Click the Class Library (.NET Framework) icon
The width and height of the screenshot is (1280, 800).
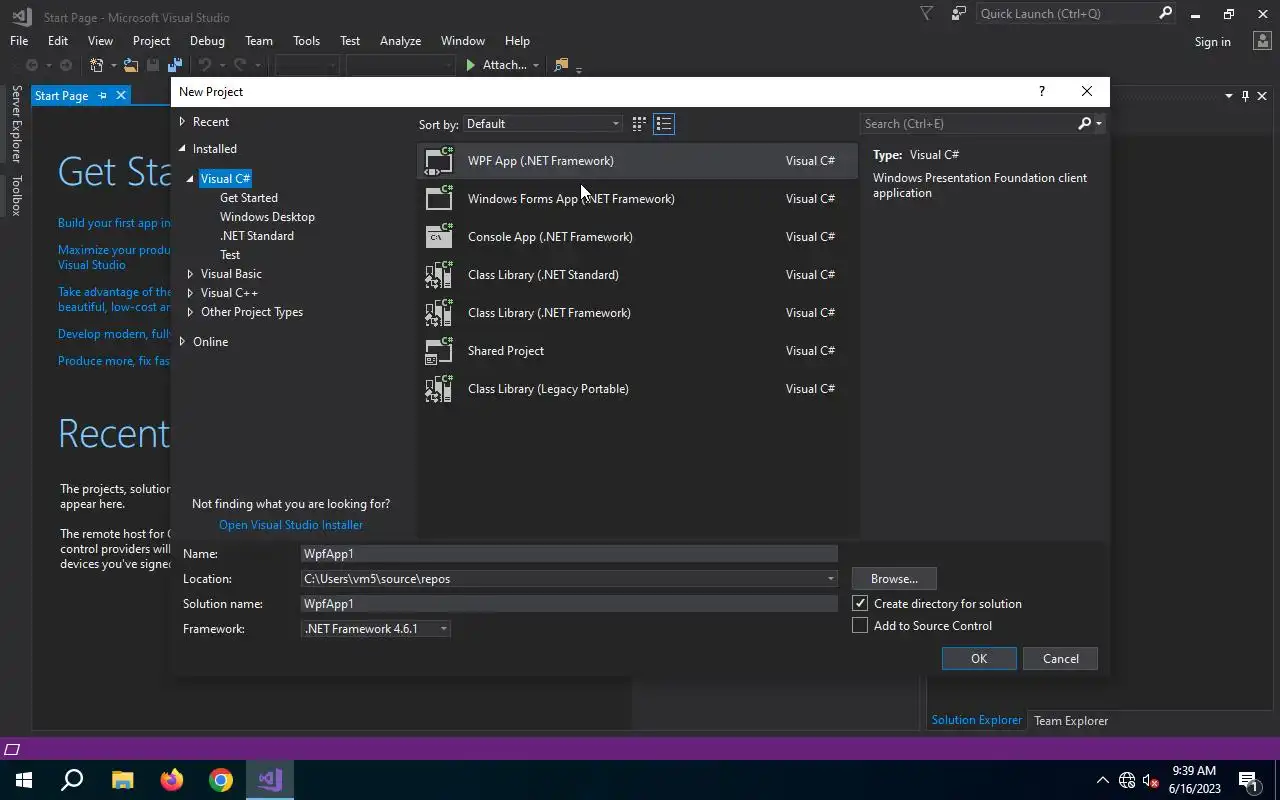(x=439, y=313)
